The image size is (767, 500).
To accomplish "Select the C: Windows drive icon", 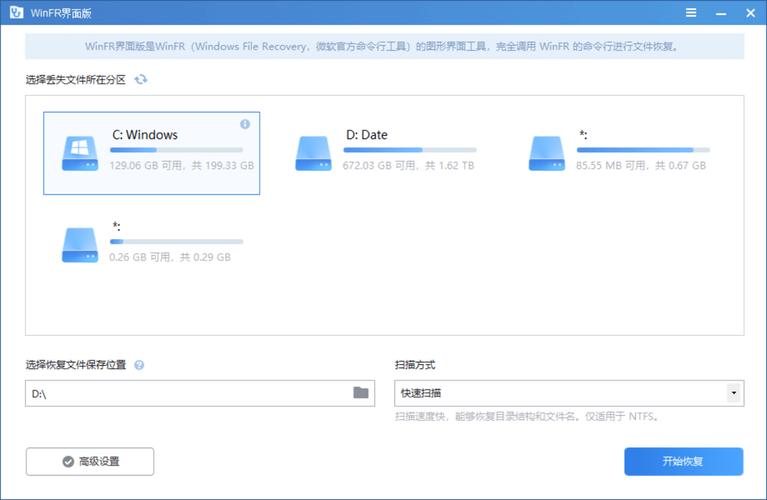I will (80, 153).
